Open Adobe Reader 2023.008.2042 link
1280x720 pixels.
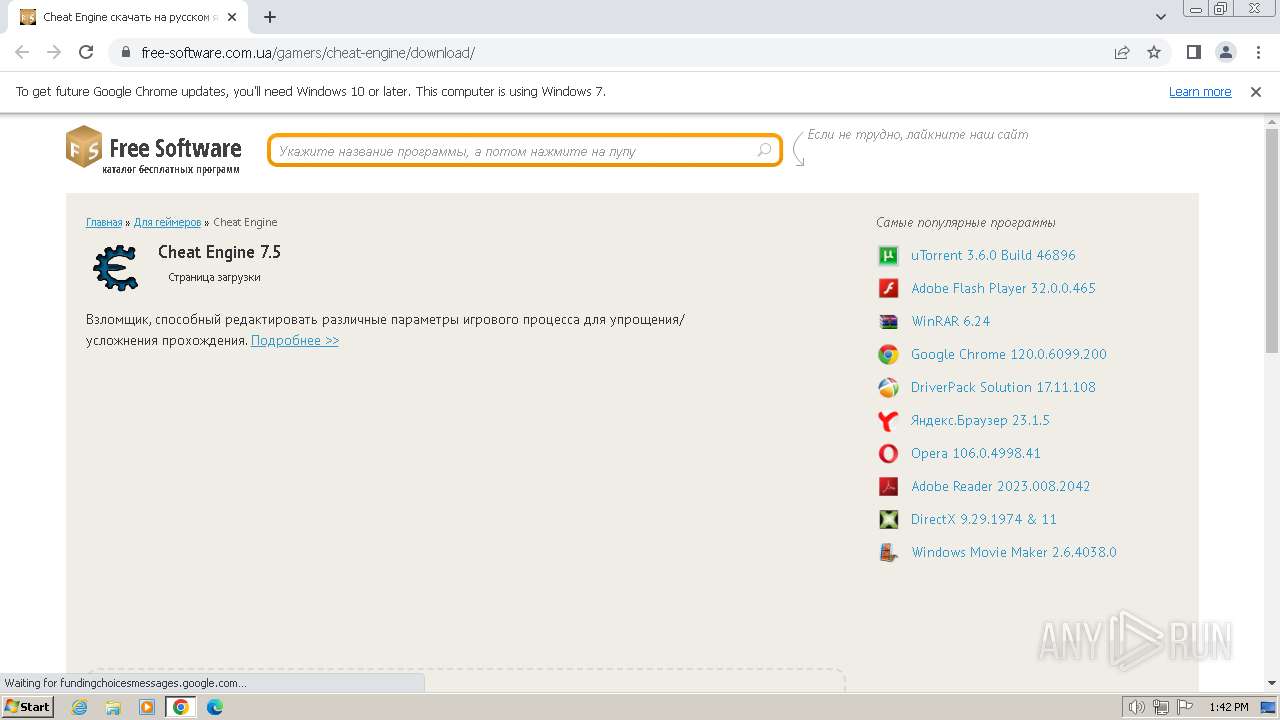[x=1001, y=486]
